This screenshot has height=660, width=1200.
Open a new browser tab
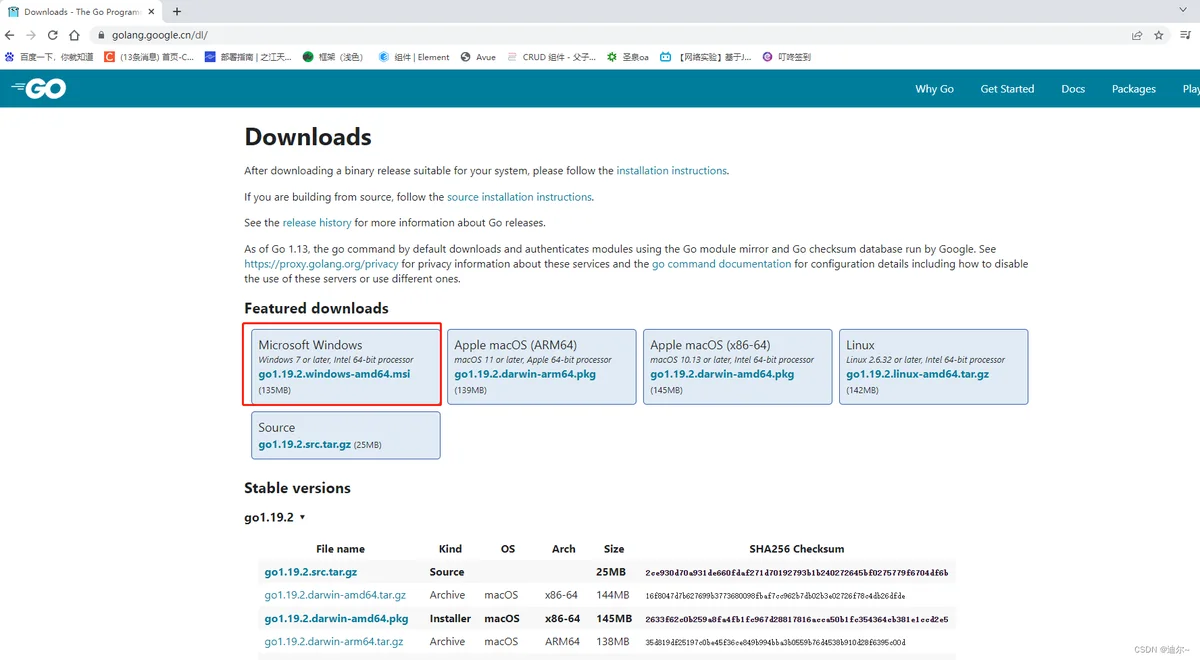tap(177, 12)
